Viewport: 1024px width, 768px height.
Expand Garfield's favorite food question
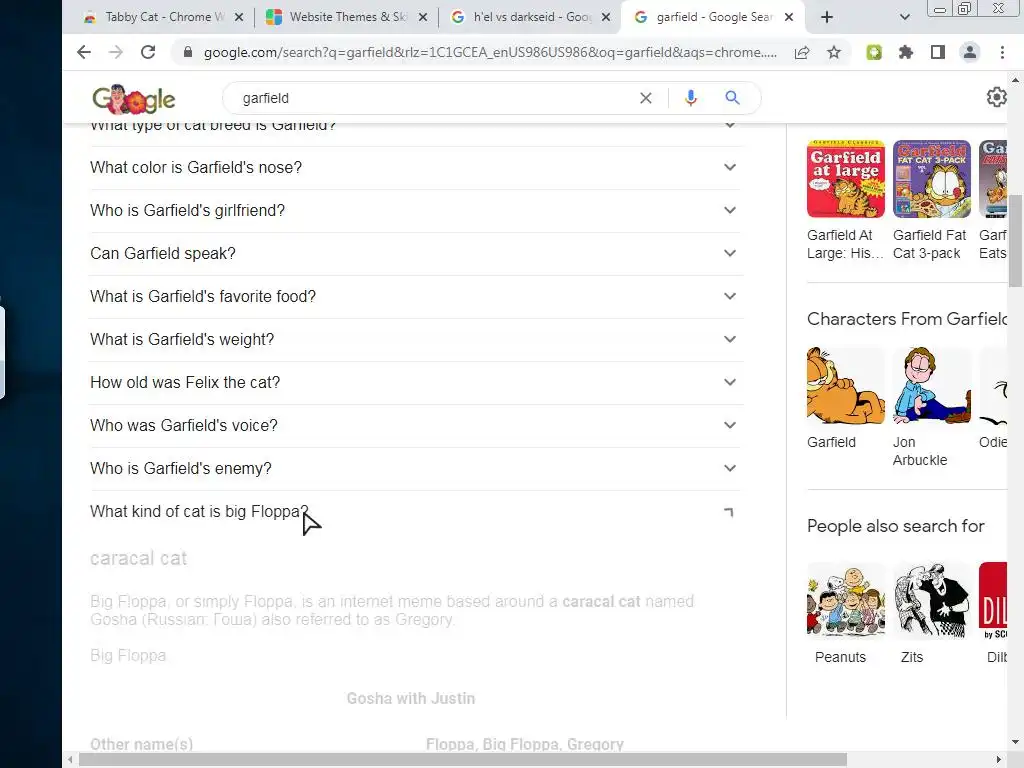415,296
